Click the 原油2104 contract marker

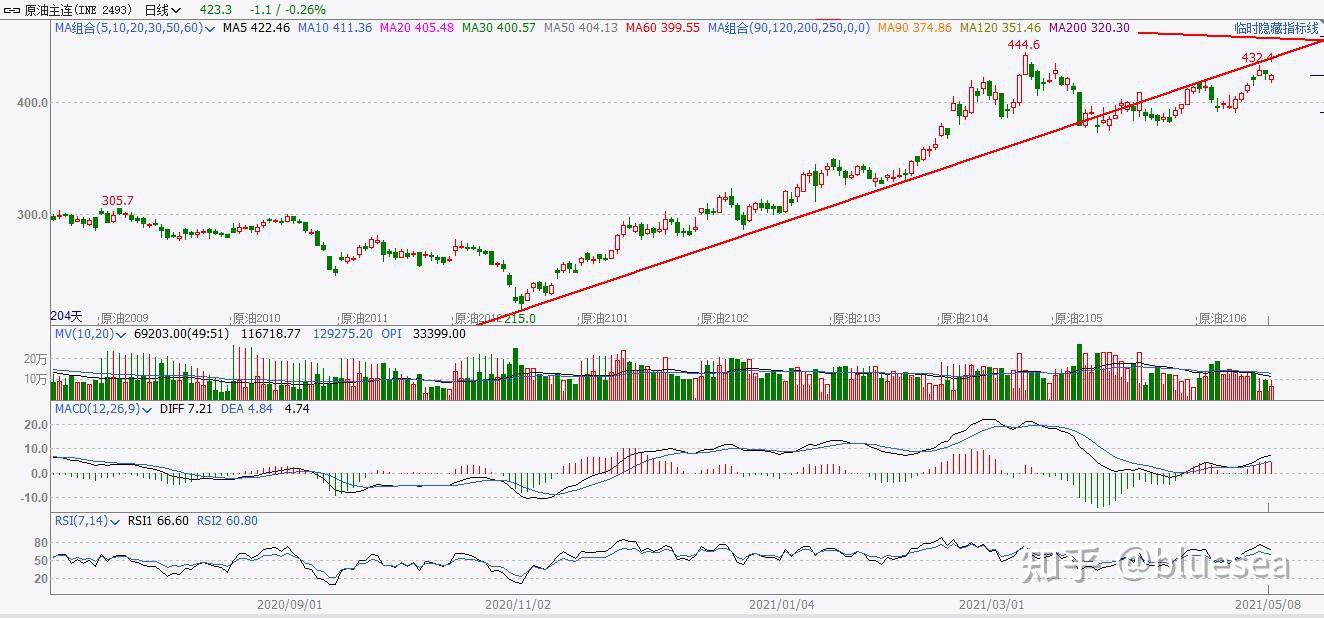(963, 318)
